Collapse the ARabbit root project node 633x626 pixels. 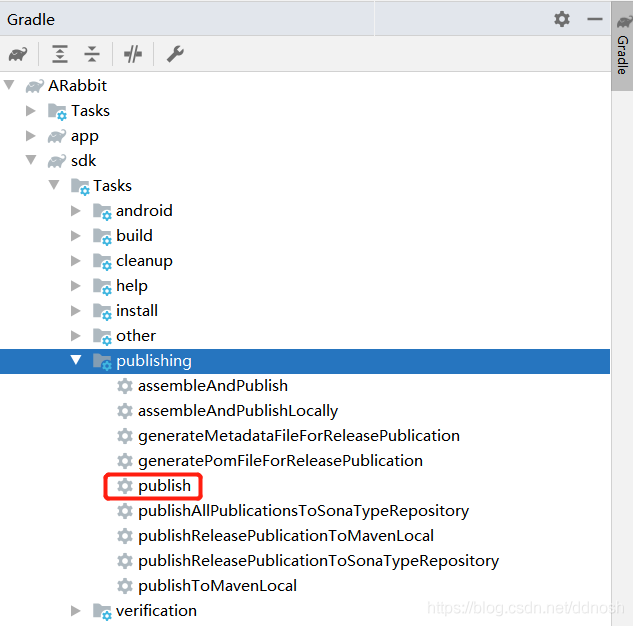coord(9,85)
